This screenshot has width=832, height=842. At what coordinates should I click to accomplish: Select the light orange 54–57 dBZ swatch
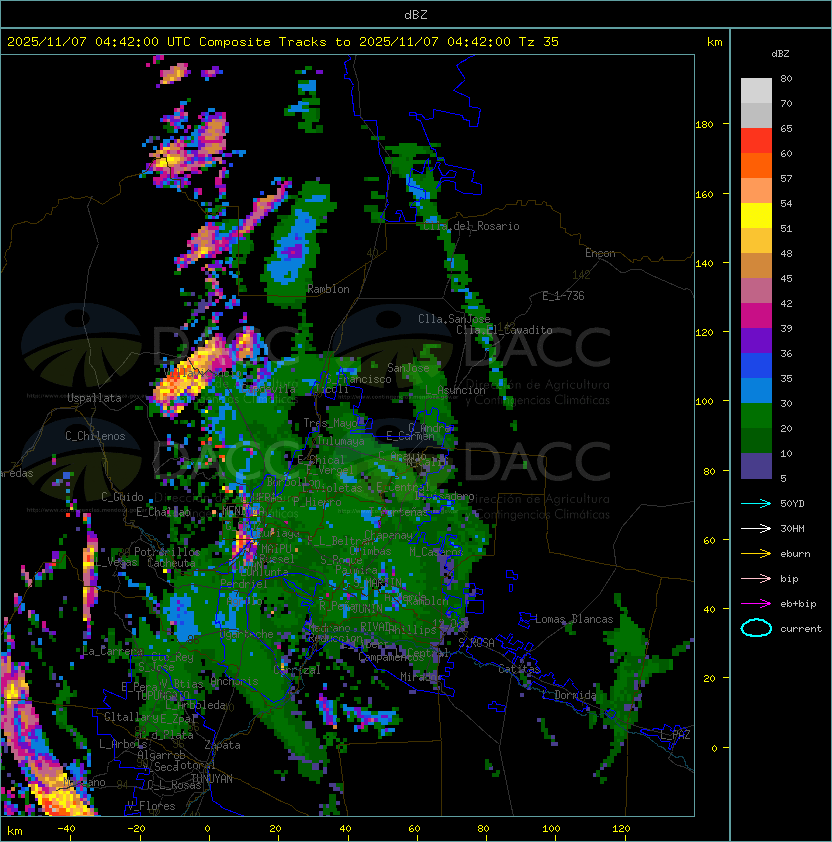coord(756,191)
